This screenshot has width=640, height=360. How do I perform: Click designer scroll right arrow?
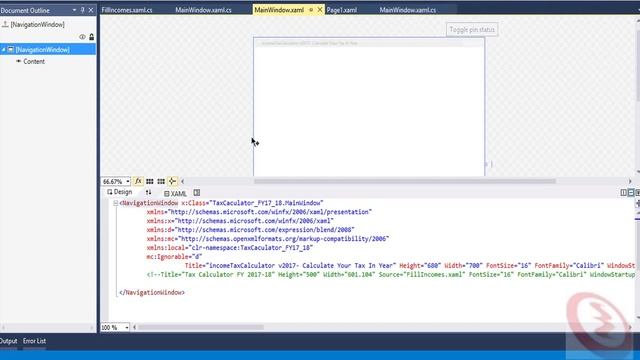[630, 181]
